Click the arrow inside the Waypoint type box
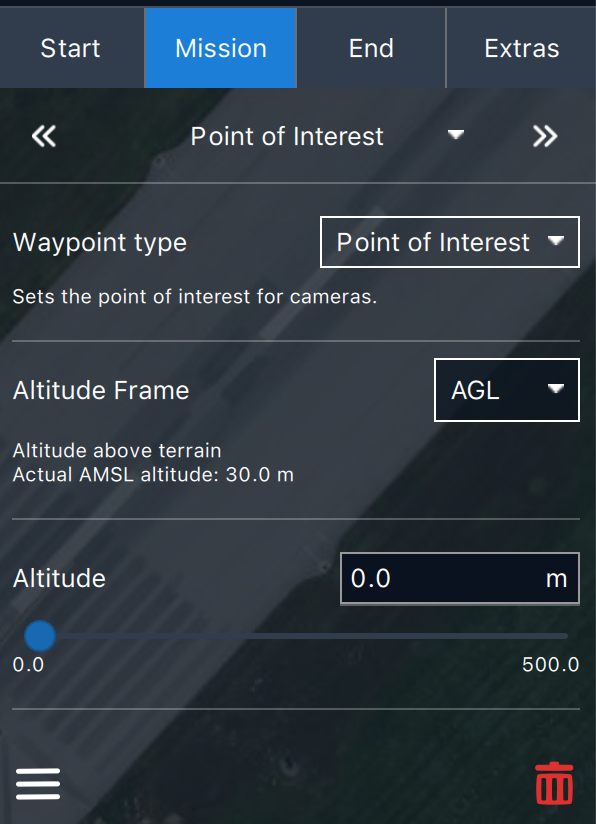Viewport: 596px width, 824px height. (x=556, y=241)
